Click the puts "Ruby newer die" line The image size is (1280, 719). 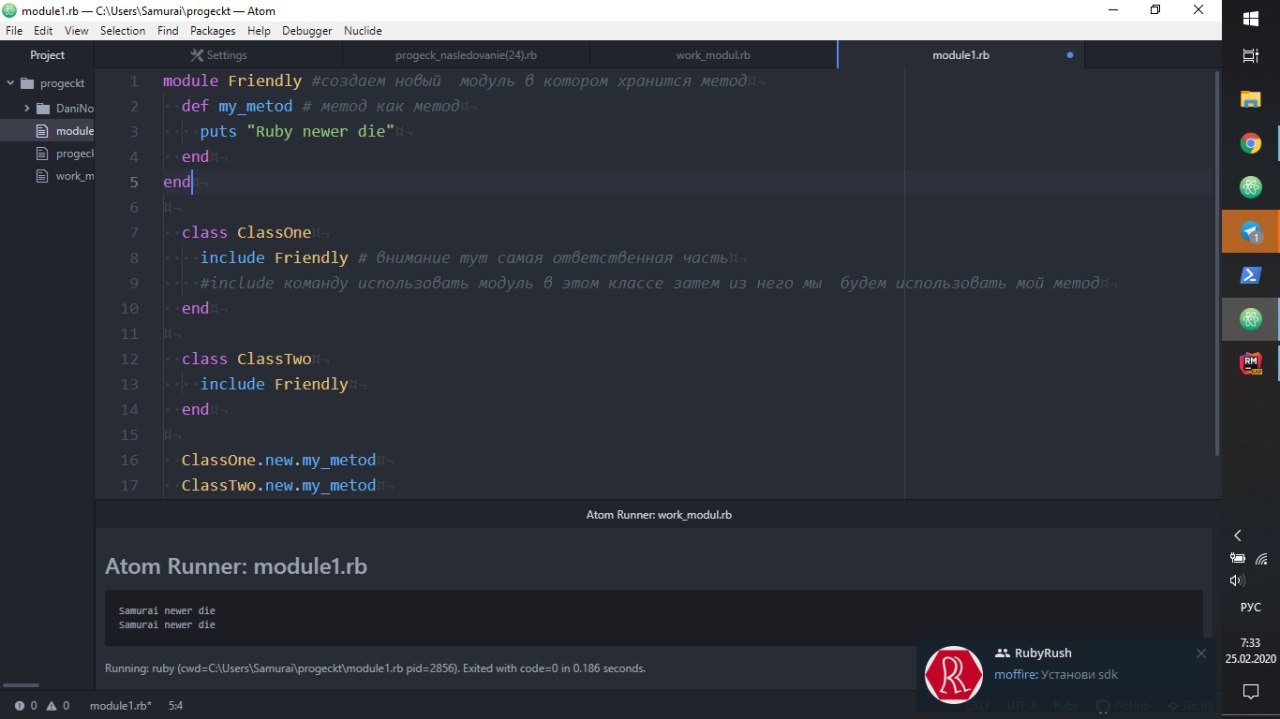point(297,131)
